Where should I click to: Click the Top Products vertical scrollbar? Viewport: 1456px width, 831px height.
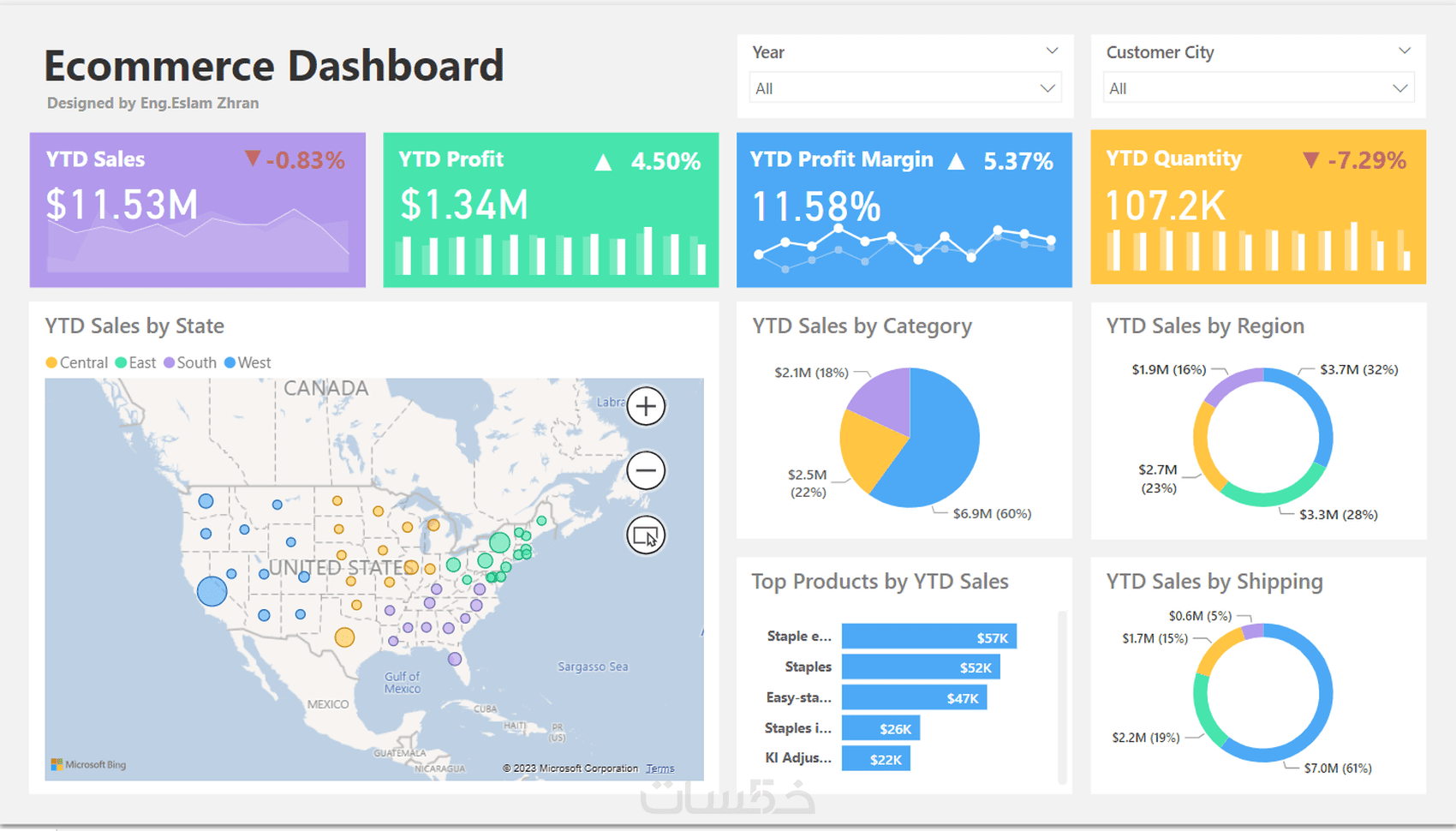pos(1062,696)
